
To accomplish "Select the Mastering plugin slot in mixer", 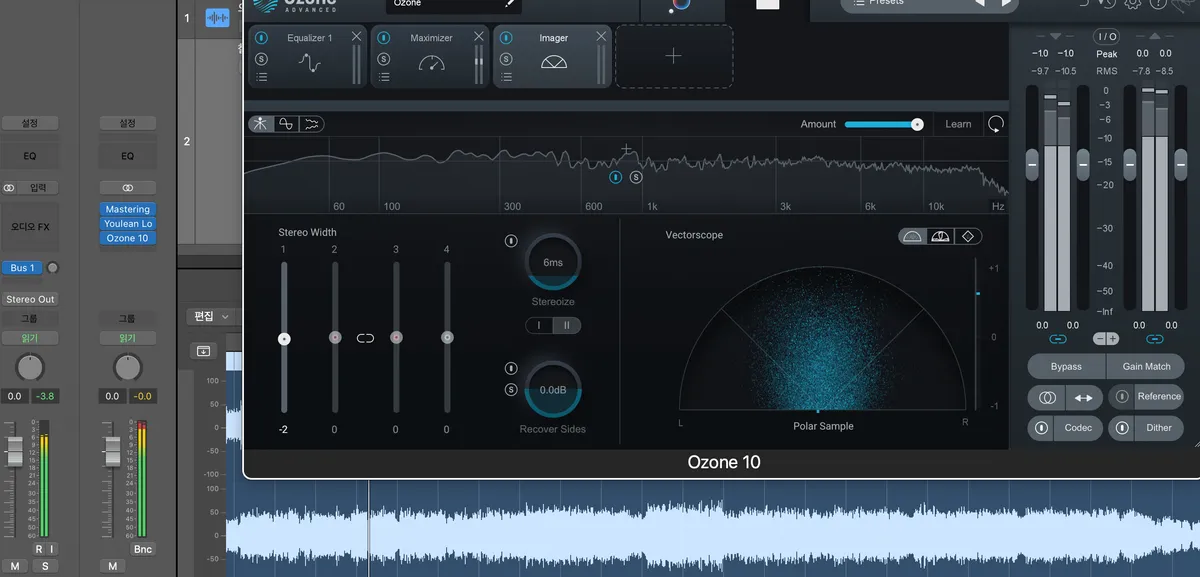I will click(127, 209).
